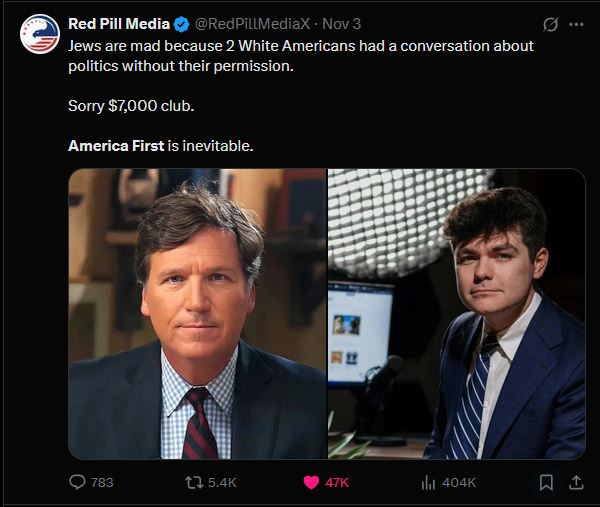Image resolution: width=600 pixels, height=507 pixels.
Task: Click the repost arrows icon
Action: [x=196, y=482]
